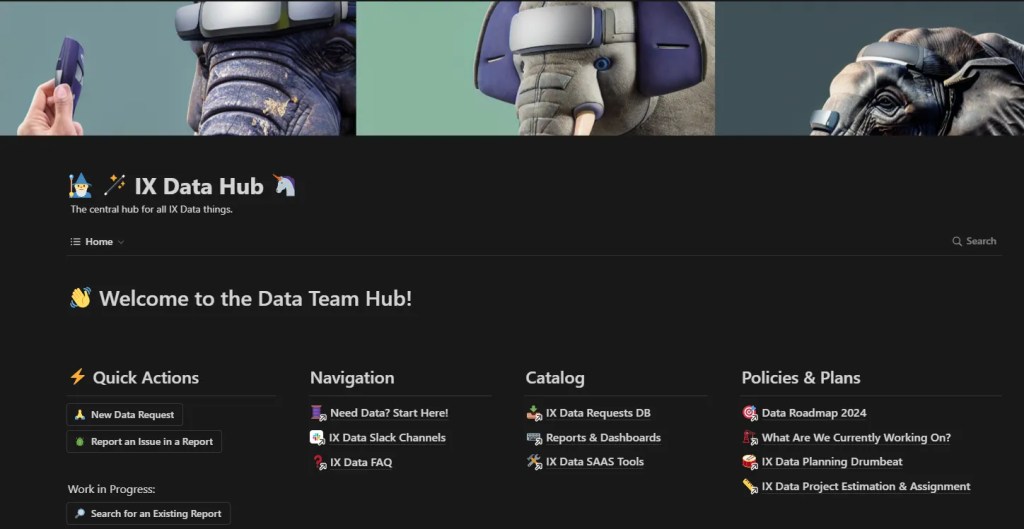Click the unicorn emoji after IX Data Hub
1024x529 pixels.
click(284, 186)
